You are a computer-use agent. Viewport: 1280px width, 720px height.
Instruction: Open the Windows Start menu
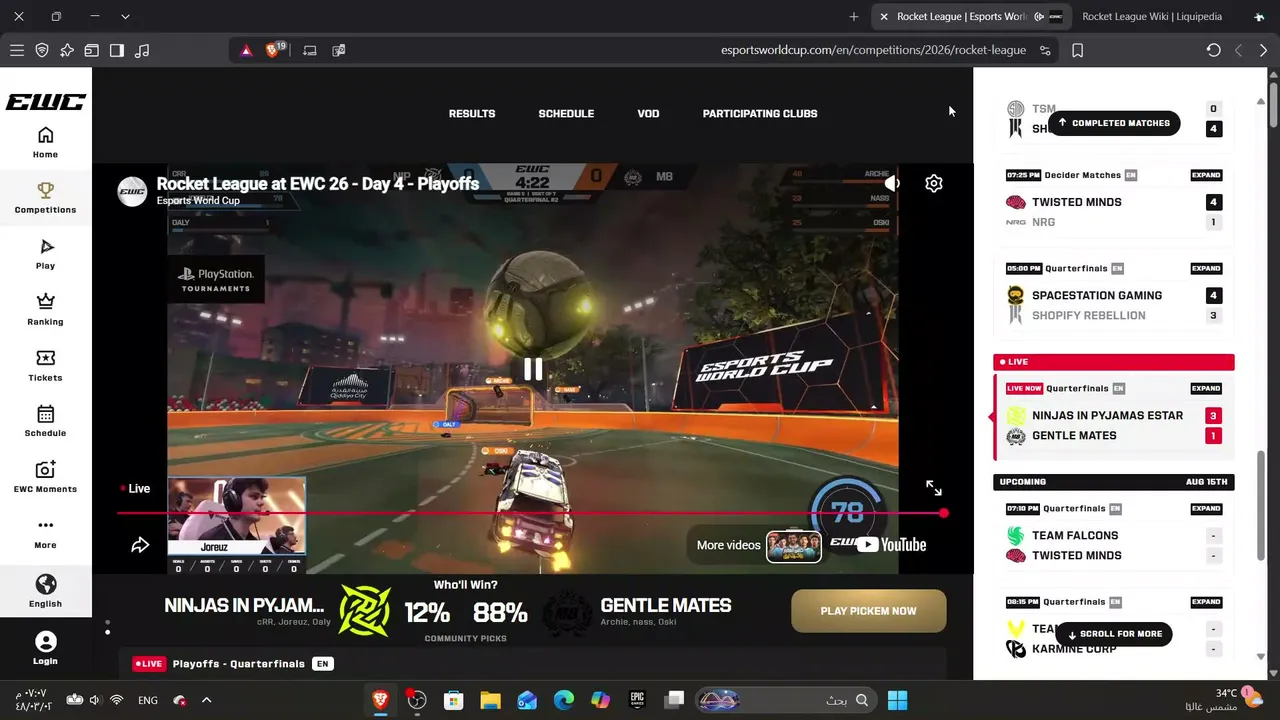click(x=897, y=700)
